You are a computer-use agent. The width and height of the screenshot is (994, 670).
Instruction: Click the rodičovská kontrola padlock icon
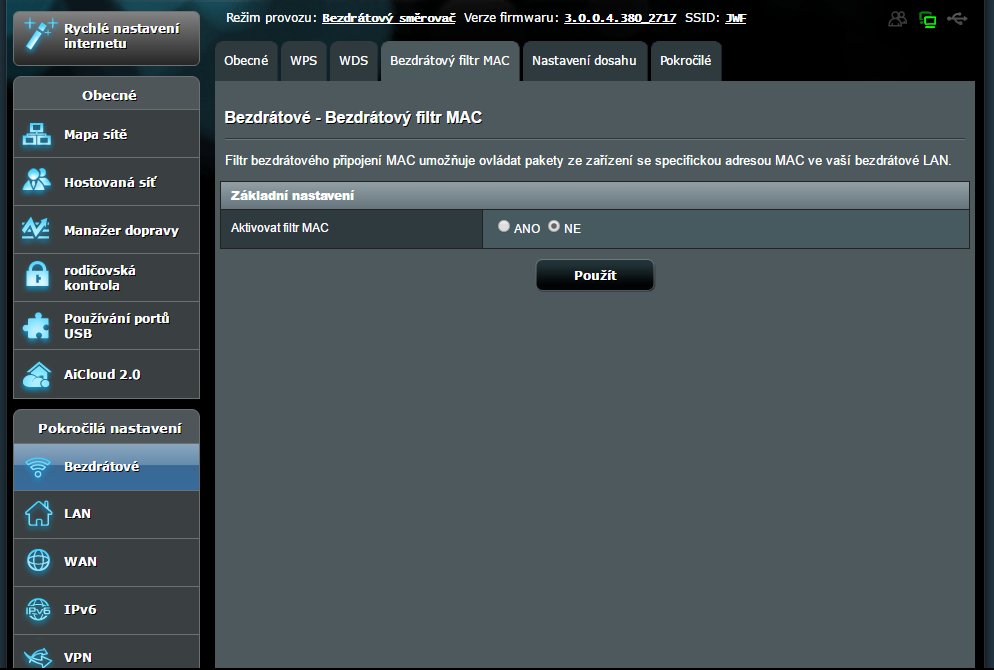tap(37, 277)
